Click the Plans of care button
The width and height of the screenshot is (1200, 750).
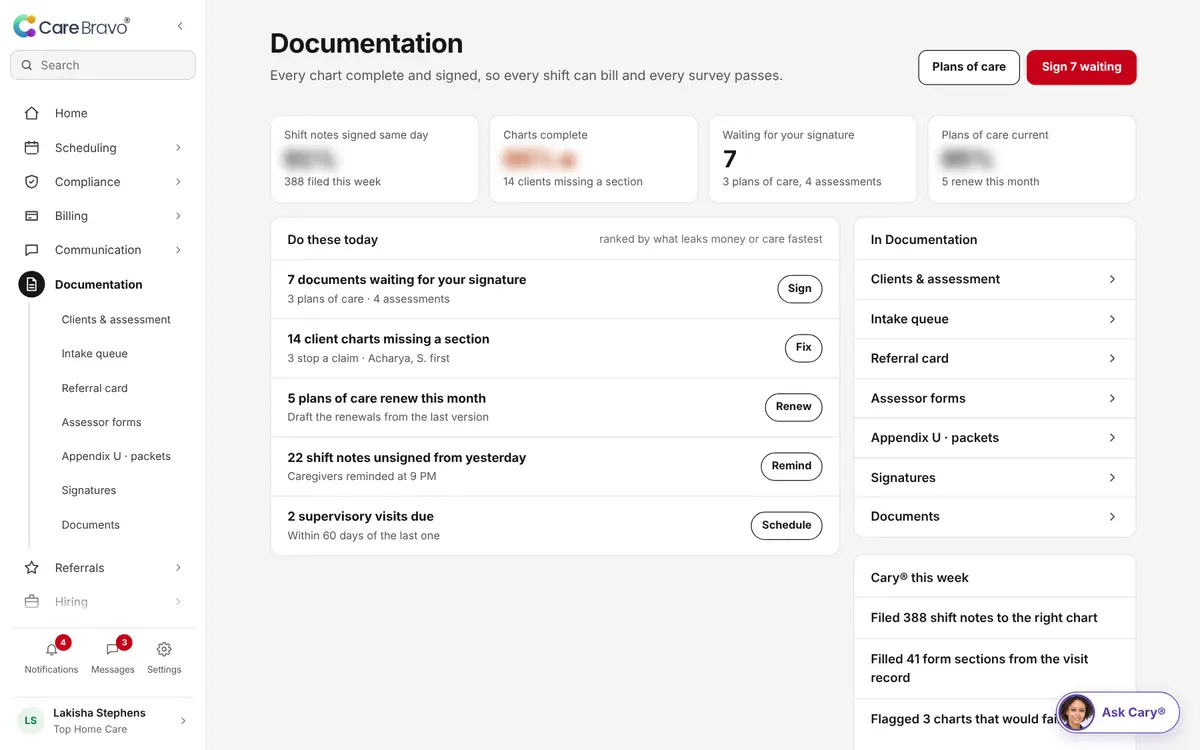969,67
